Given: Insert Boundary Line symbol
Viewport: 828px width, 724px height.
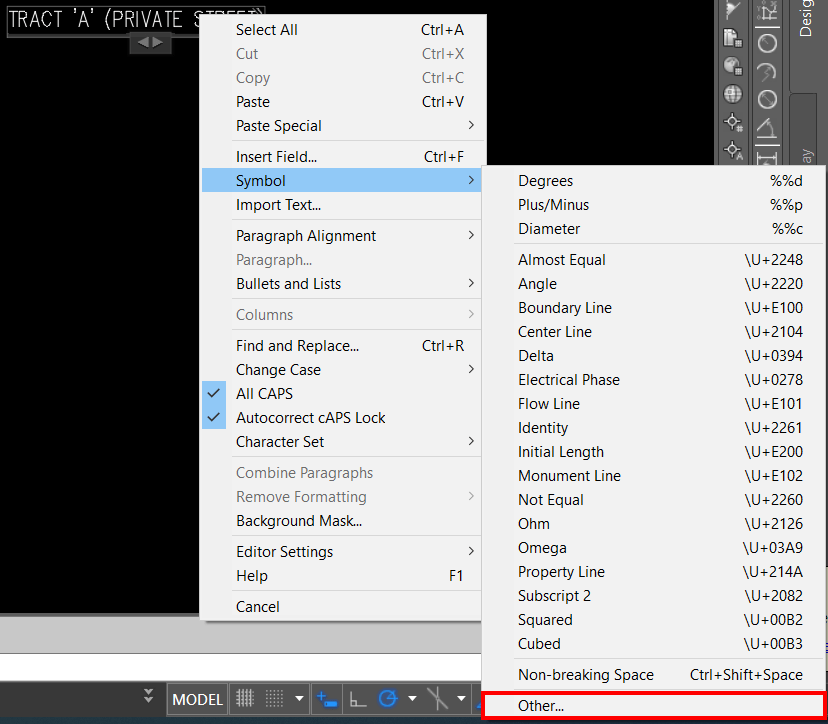Looking at the screenshot, I should pyautogui.click(x=654, y=307).
